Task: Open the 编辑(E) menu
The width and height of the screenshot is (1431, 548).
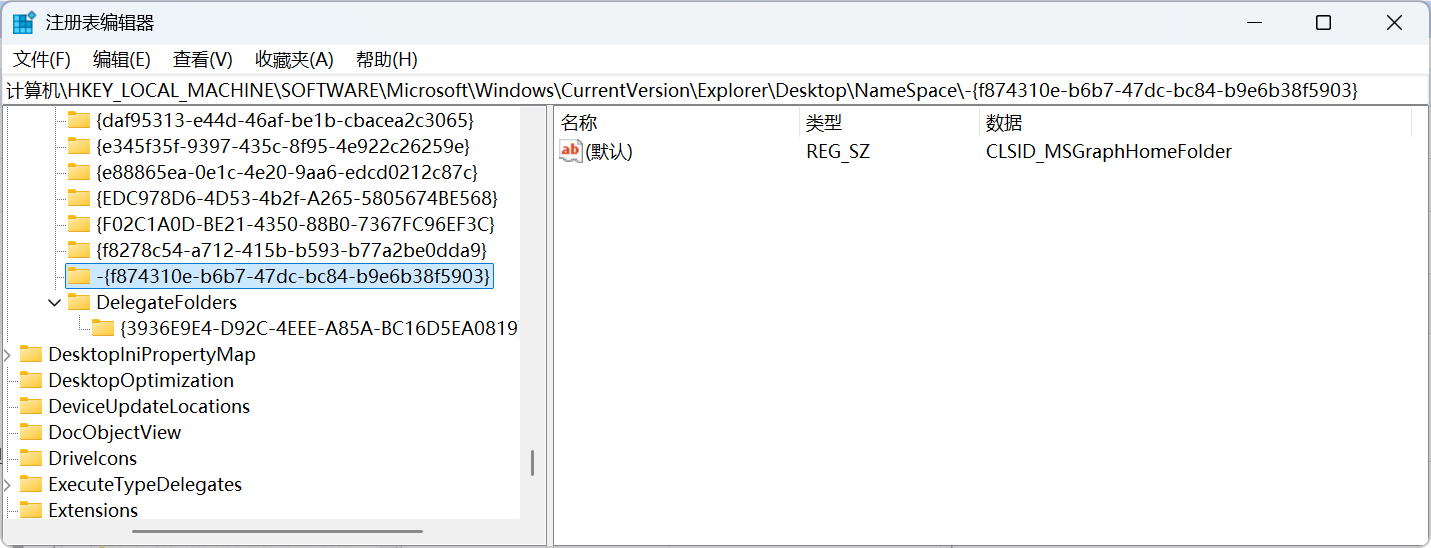Action: 122,59
